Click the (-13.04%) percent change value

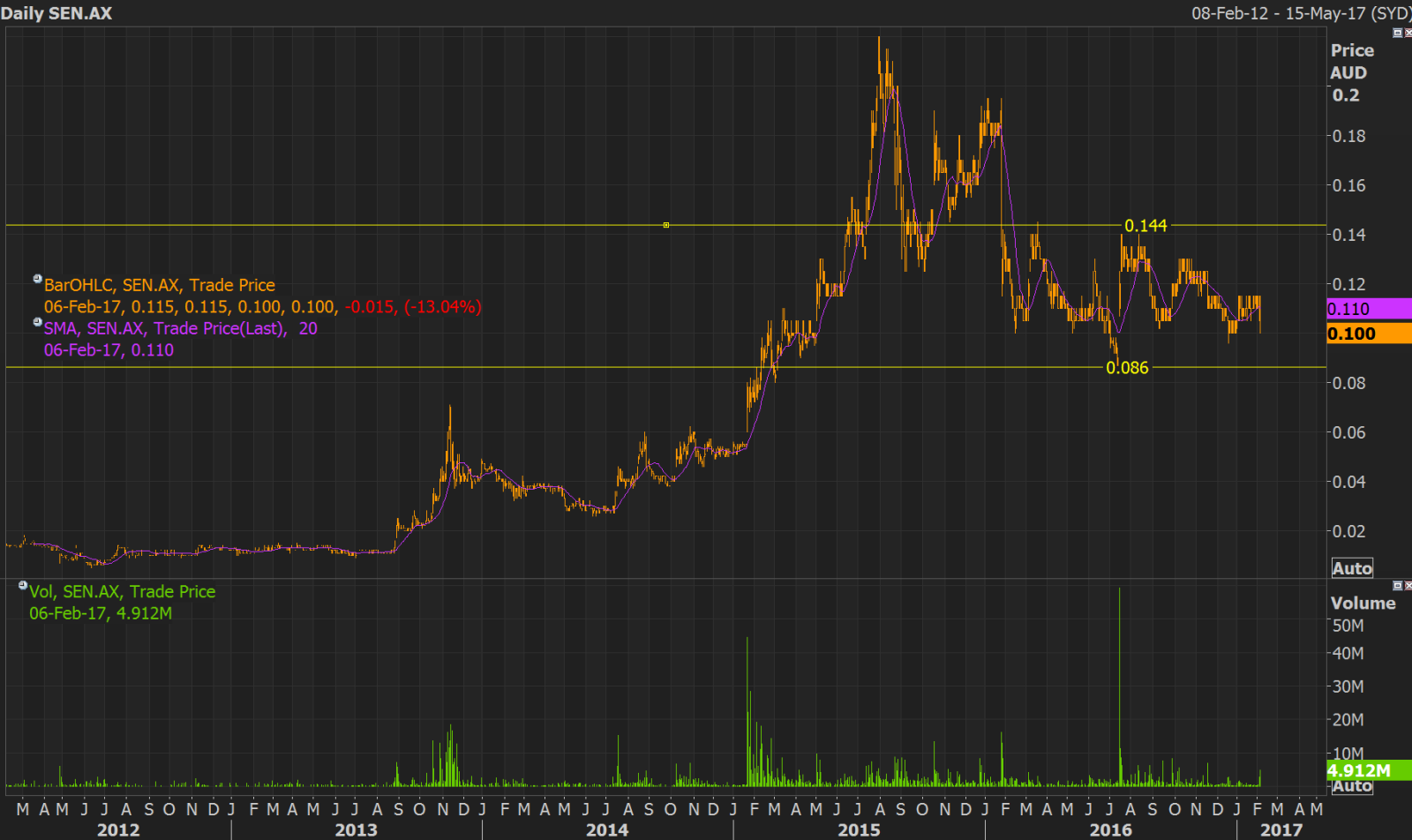[443, 307]
